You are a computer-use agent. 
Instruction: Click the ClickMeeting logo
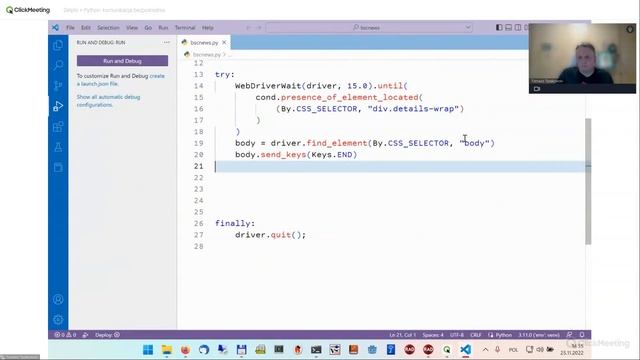(x=28, y=10)
